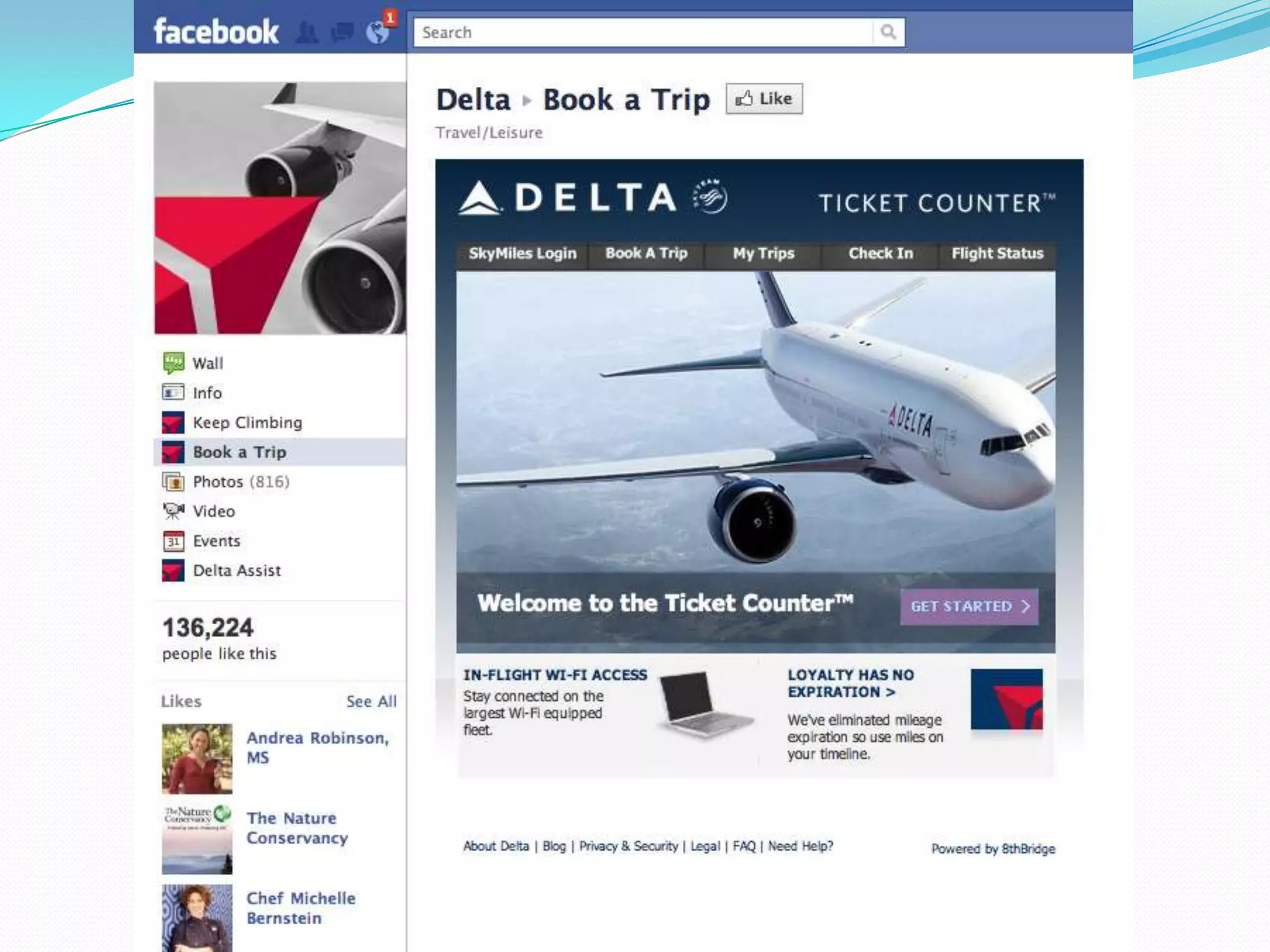Open the notifications globe icon
Image resolution: width=1270 pixels, height=952 pixels.
[377, 32]
